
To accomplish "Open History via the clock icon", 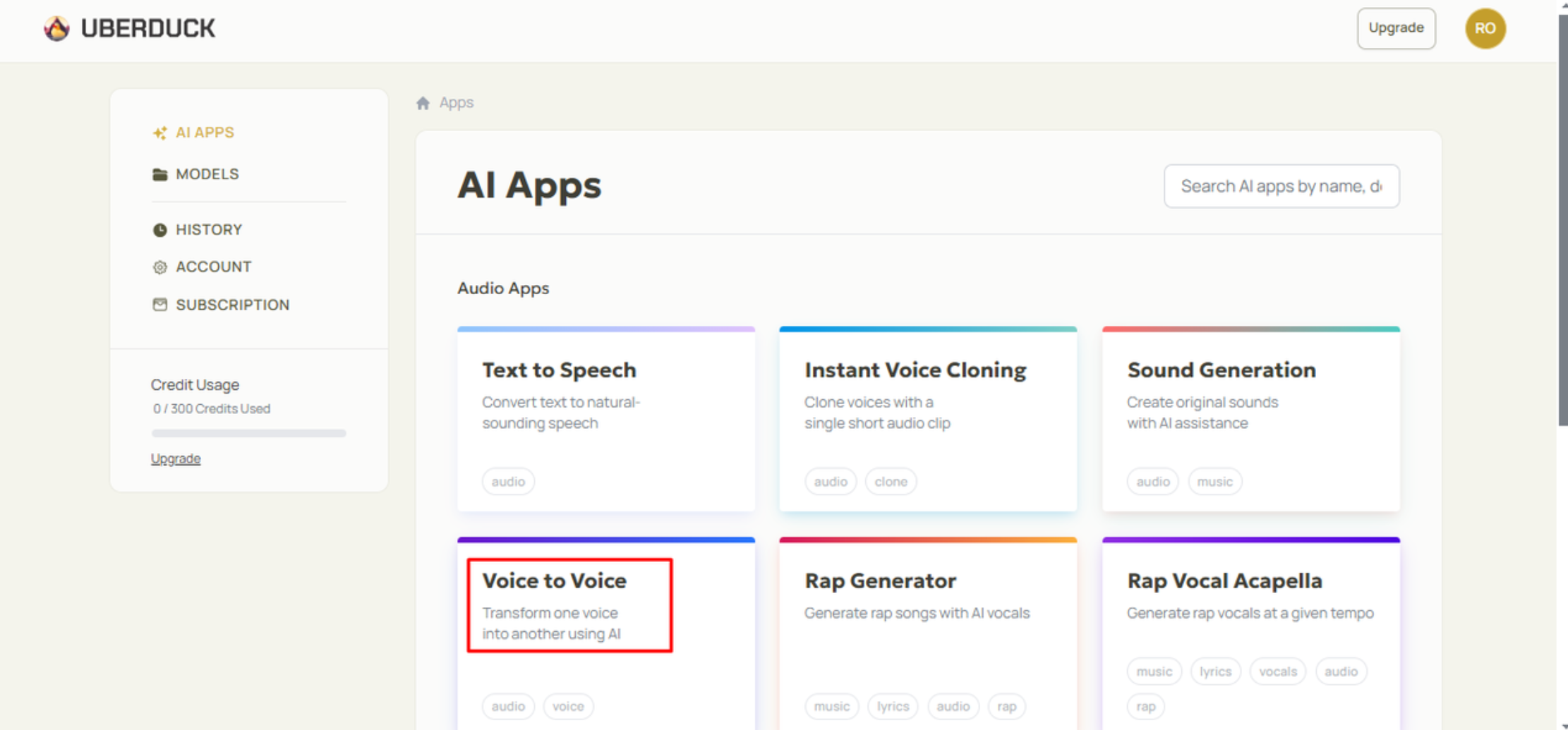I will [x=159, y=229].
